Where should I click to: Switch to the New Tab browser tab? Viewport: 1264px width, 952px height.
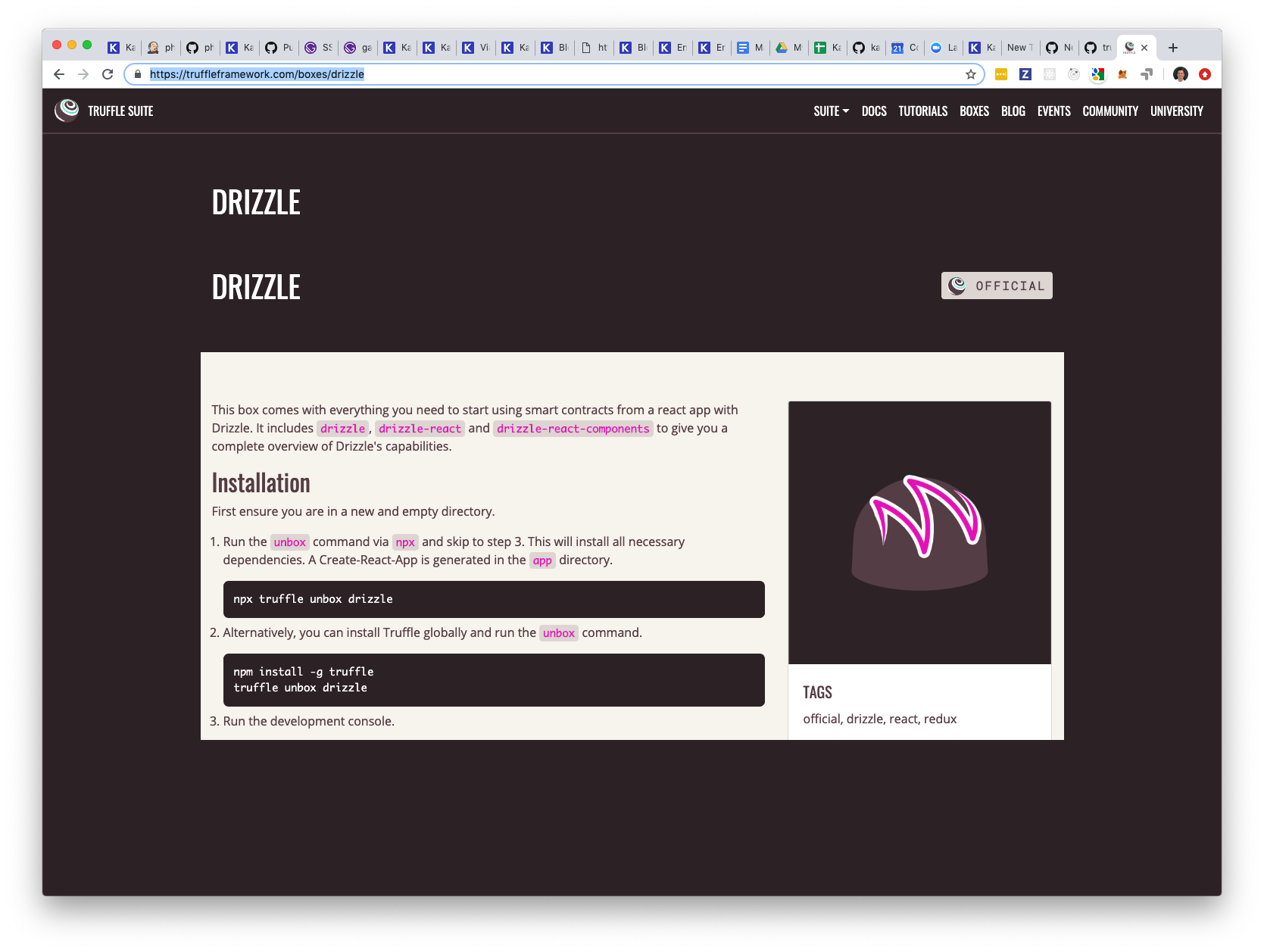point(1020,47)
